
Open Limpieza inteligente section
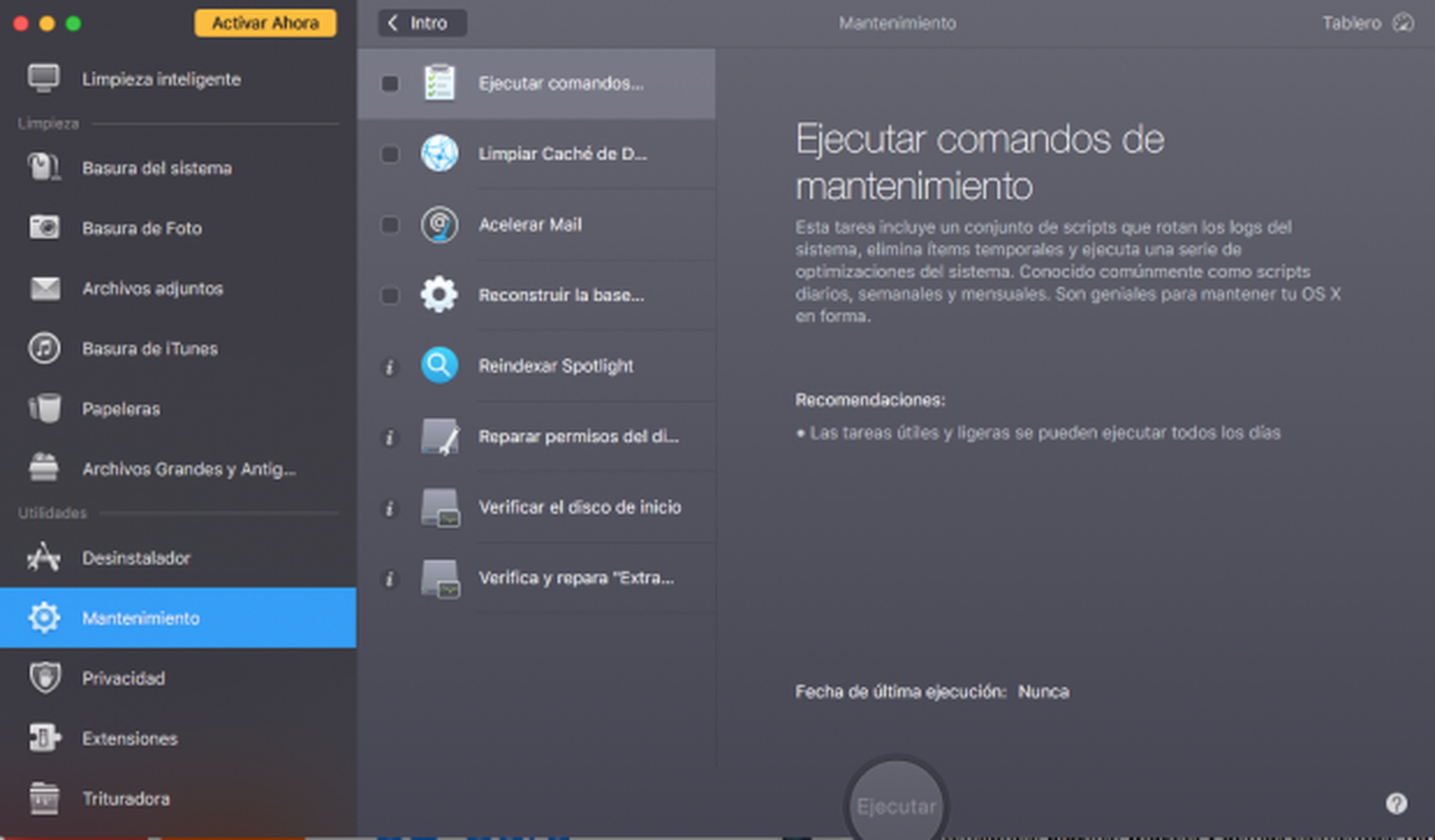(x=178, y=78)
